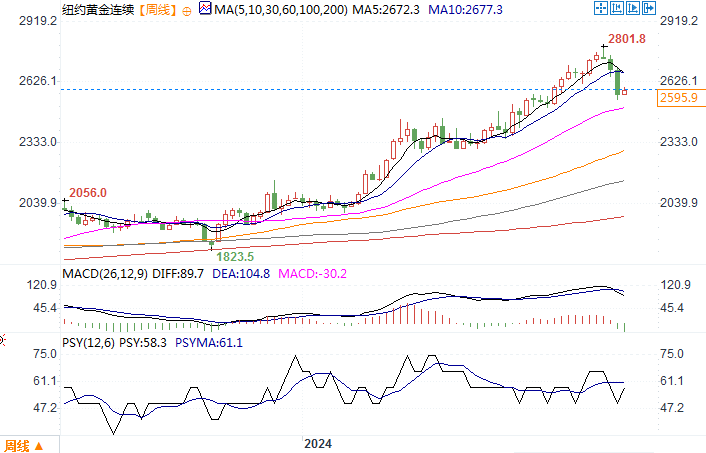Click the export chart arrow icon
This screenshot has width=706, height=453.
(649, 8)
